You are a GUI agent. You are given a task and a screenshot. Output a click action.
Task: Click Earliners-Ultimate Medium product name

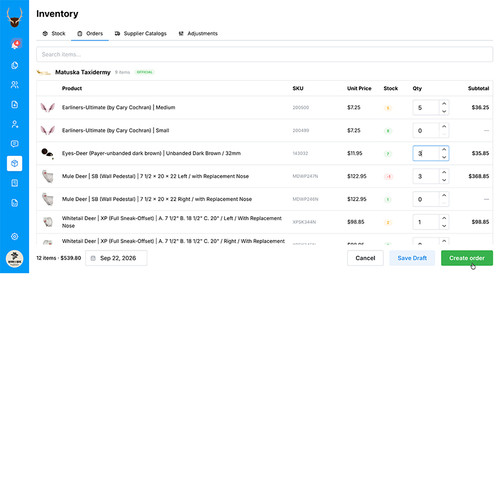[118, 107]
